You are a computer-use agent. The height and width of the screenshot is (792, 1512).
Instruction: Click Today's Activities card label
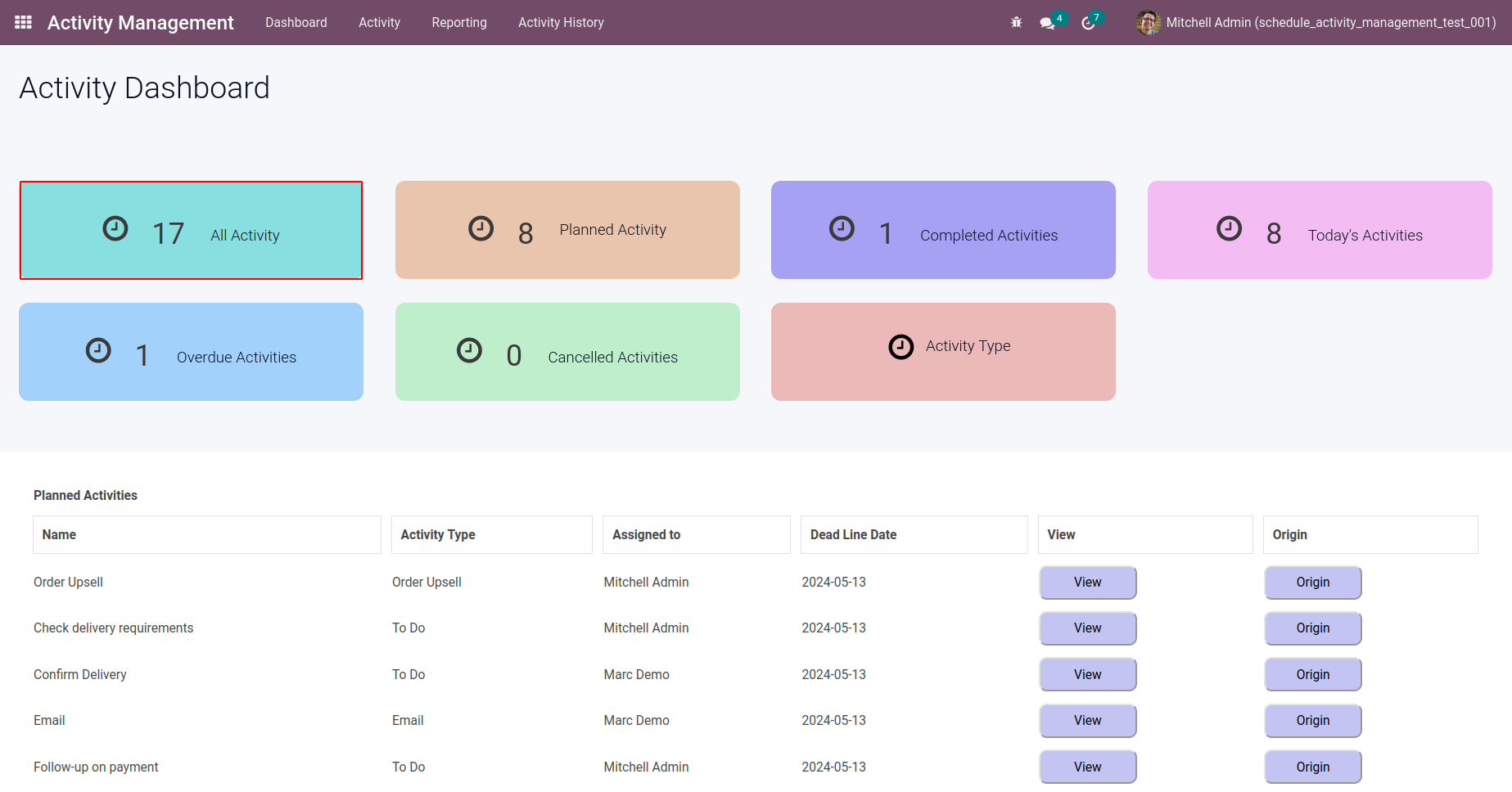tap(1365, 236)
